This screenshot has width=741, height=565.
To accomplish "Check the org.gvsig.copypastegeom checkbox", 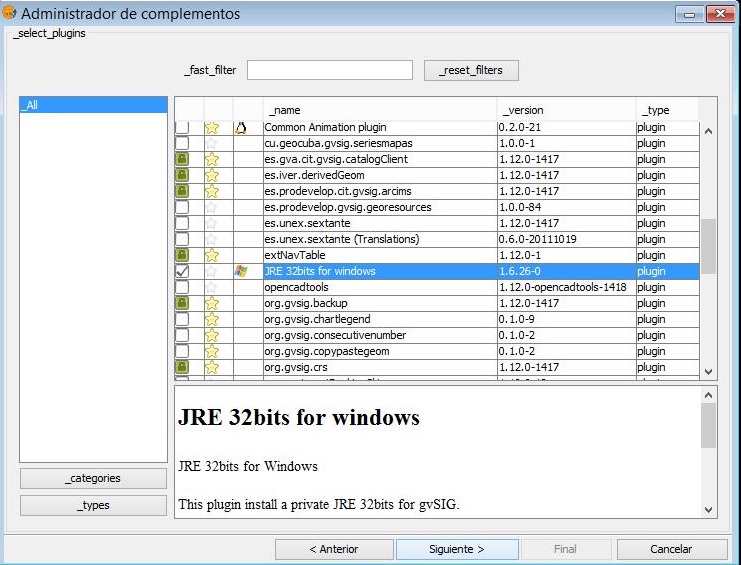I will click(x=182, y=351).
